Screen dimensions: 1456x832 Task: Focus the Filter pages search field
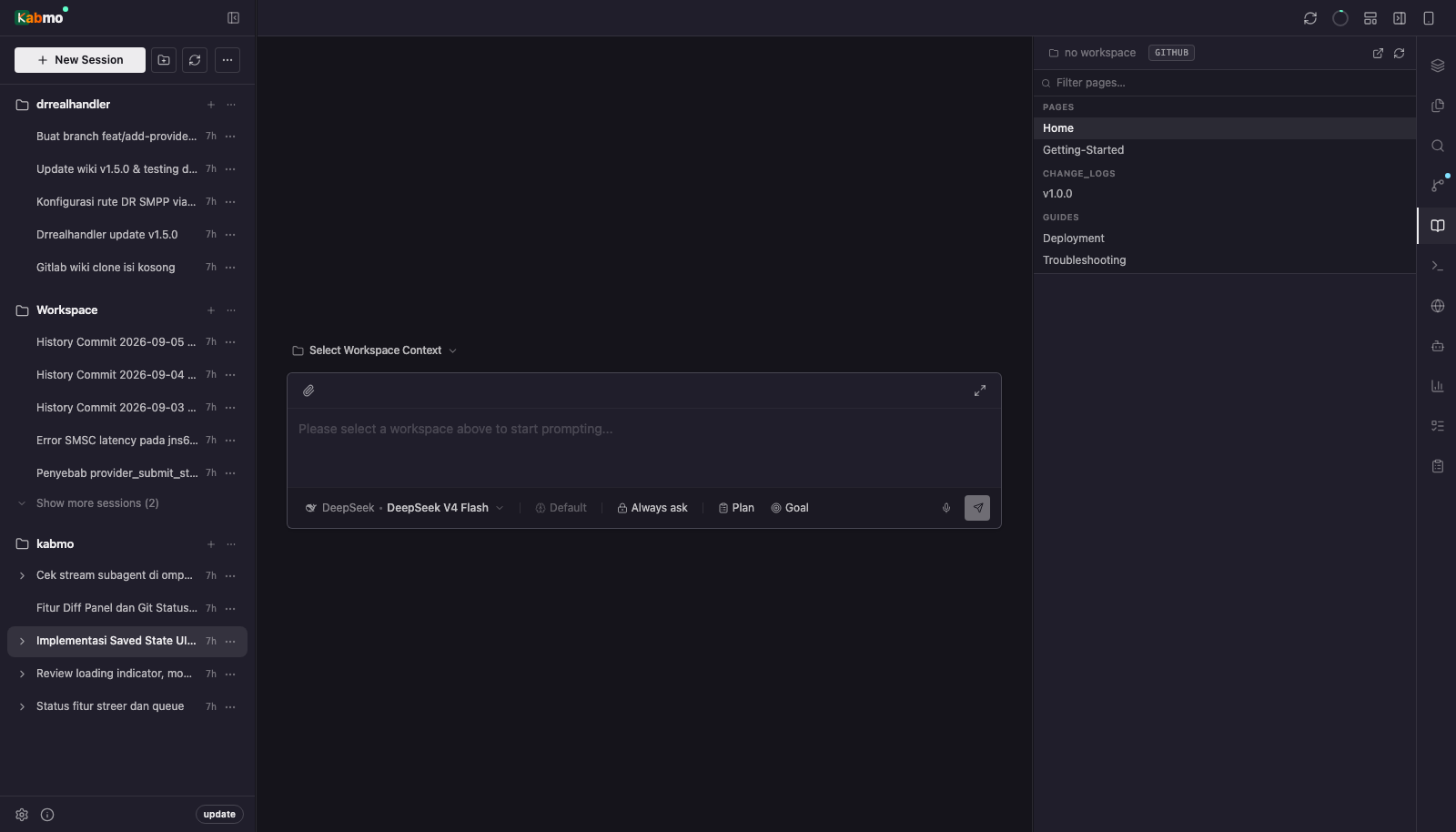1224,83
